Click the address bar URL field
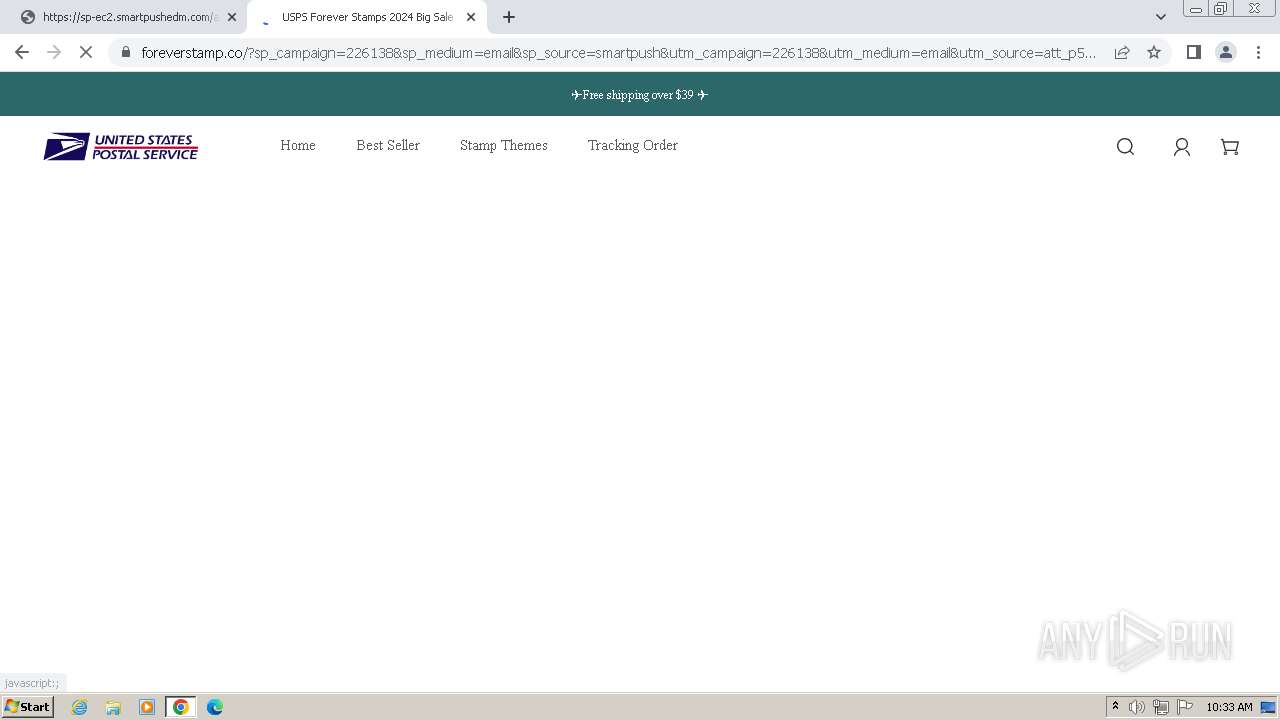1280x720 pixels. click(x=618, y=52)
